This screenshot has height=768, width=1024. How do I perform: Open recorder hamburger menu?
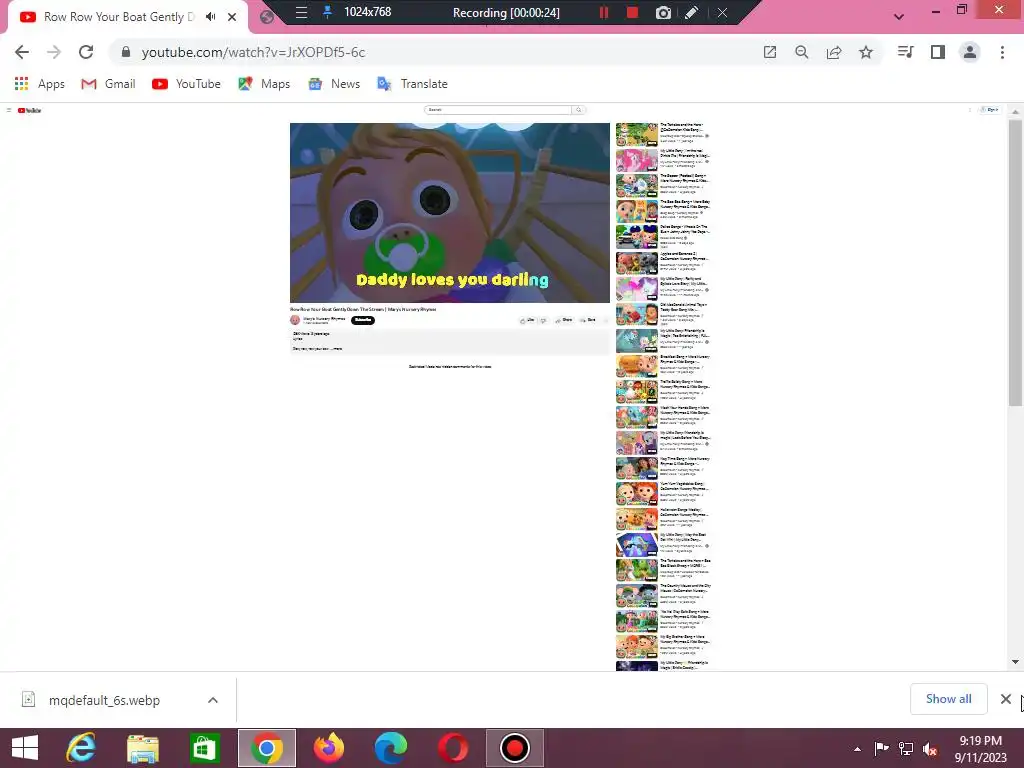[301, 12]
